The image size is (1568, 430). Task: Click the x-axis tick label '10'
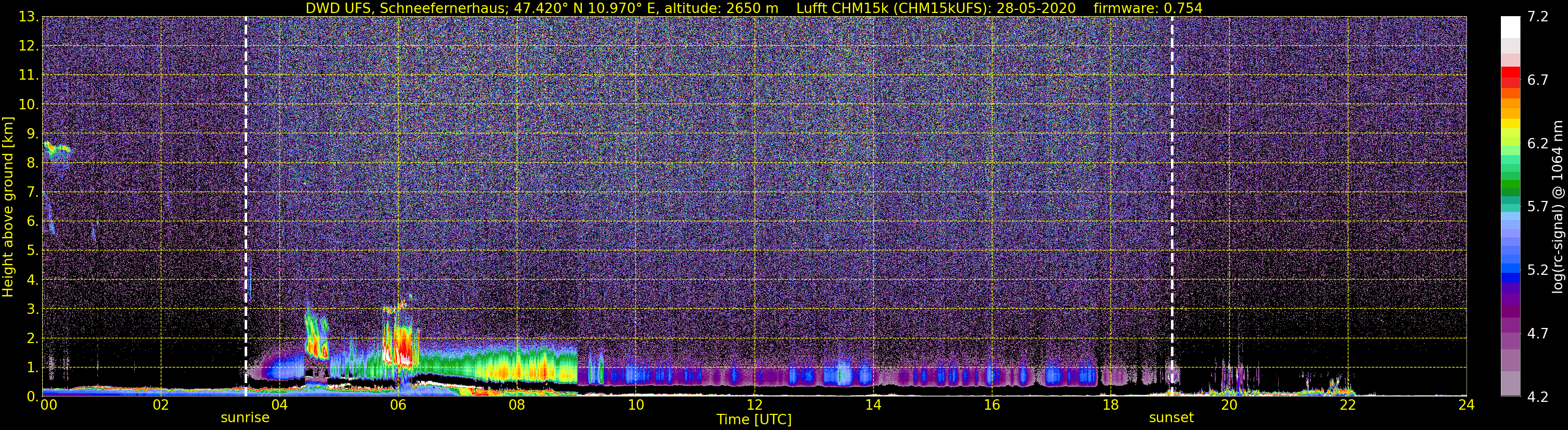pyautogui.click(x=635, y=405)
